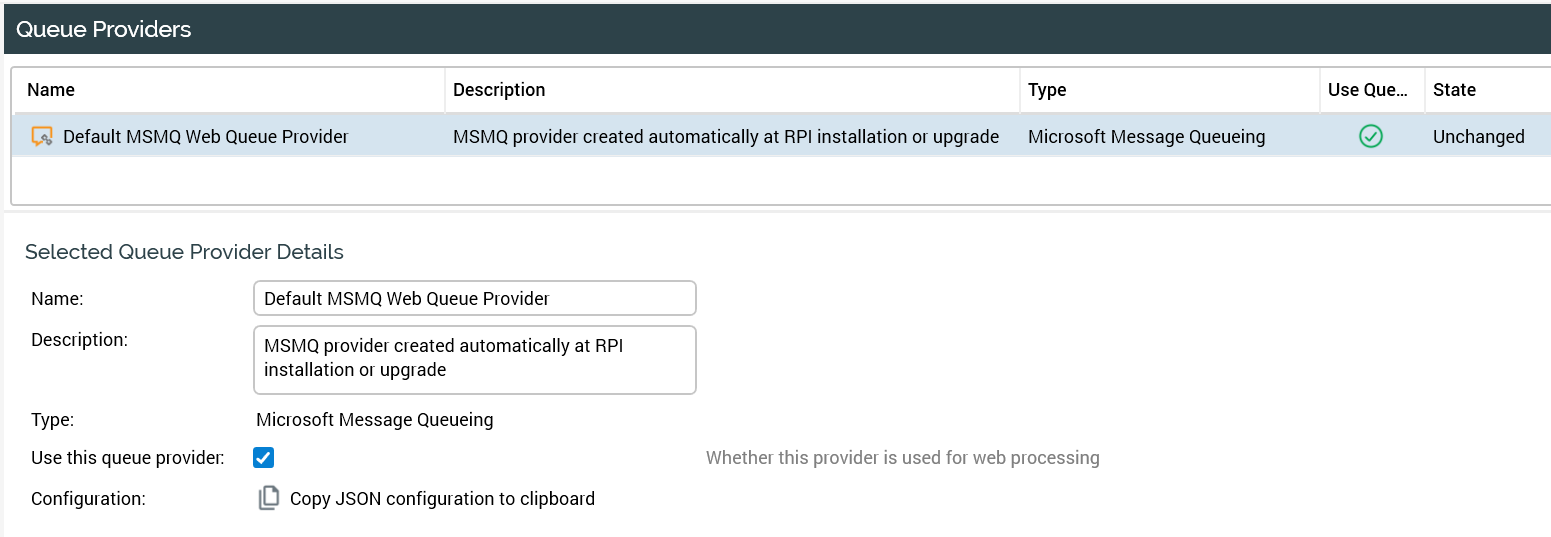This screenshot has height=537, width=1551.
Task: Click the Description column header
Action: click(x=499, y=90)
